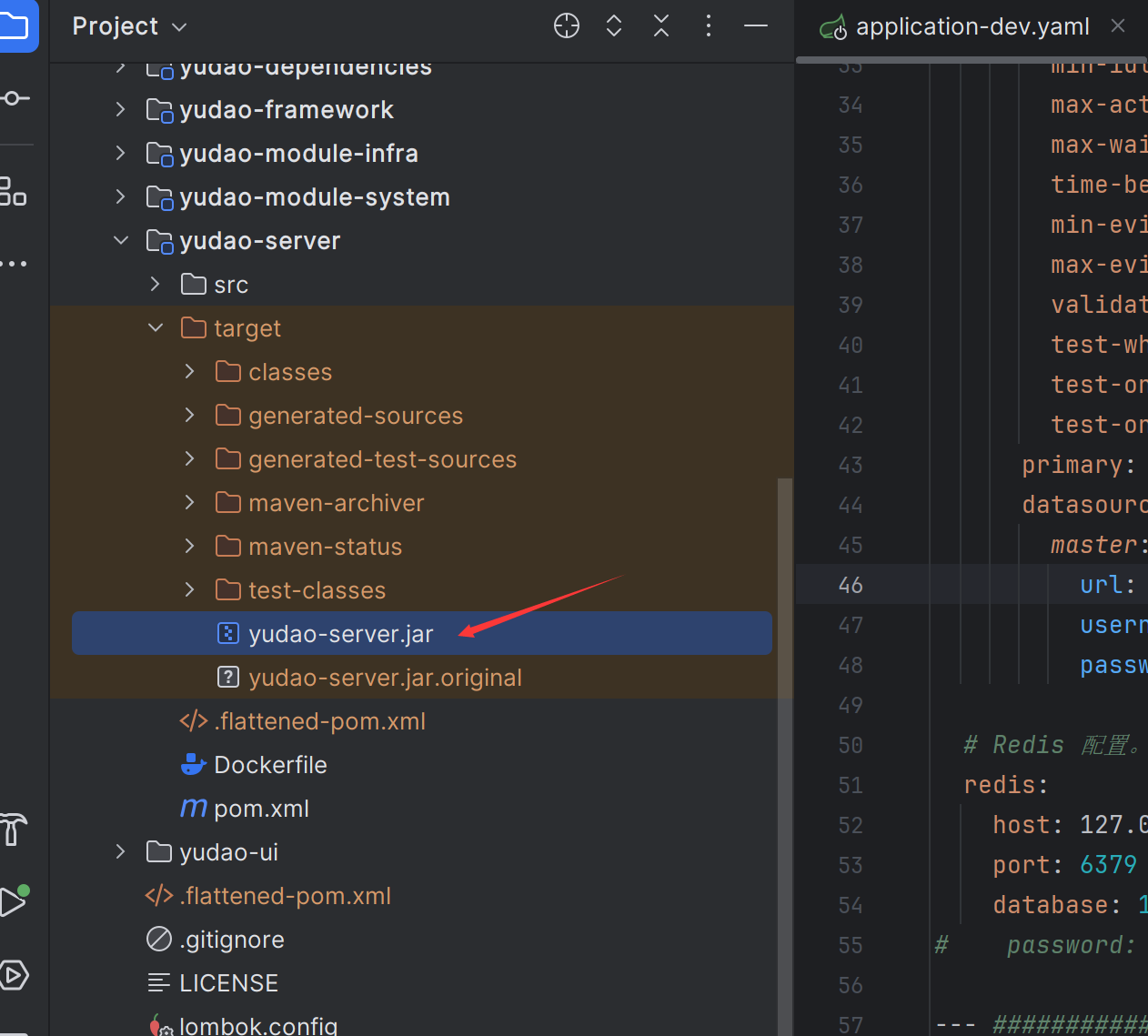Expand the generated-sources folder

[190, 415]
